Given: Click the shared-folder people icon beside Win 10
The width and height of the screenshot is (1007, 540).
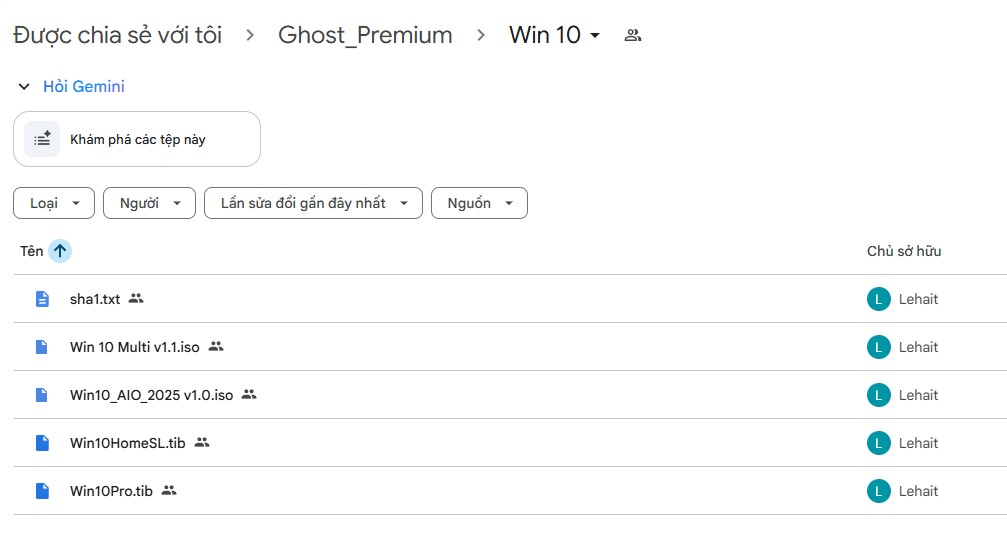Looking at the screenshot, I should 632,35.
